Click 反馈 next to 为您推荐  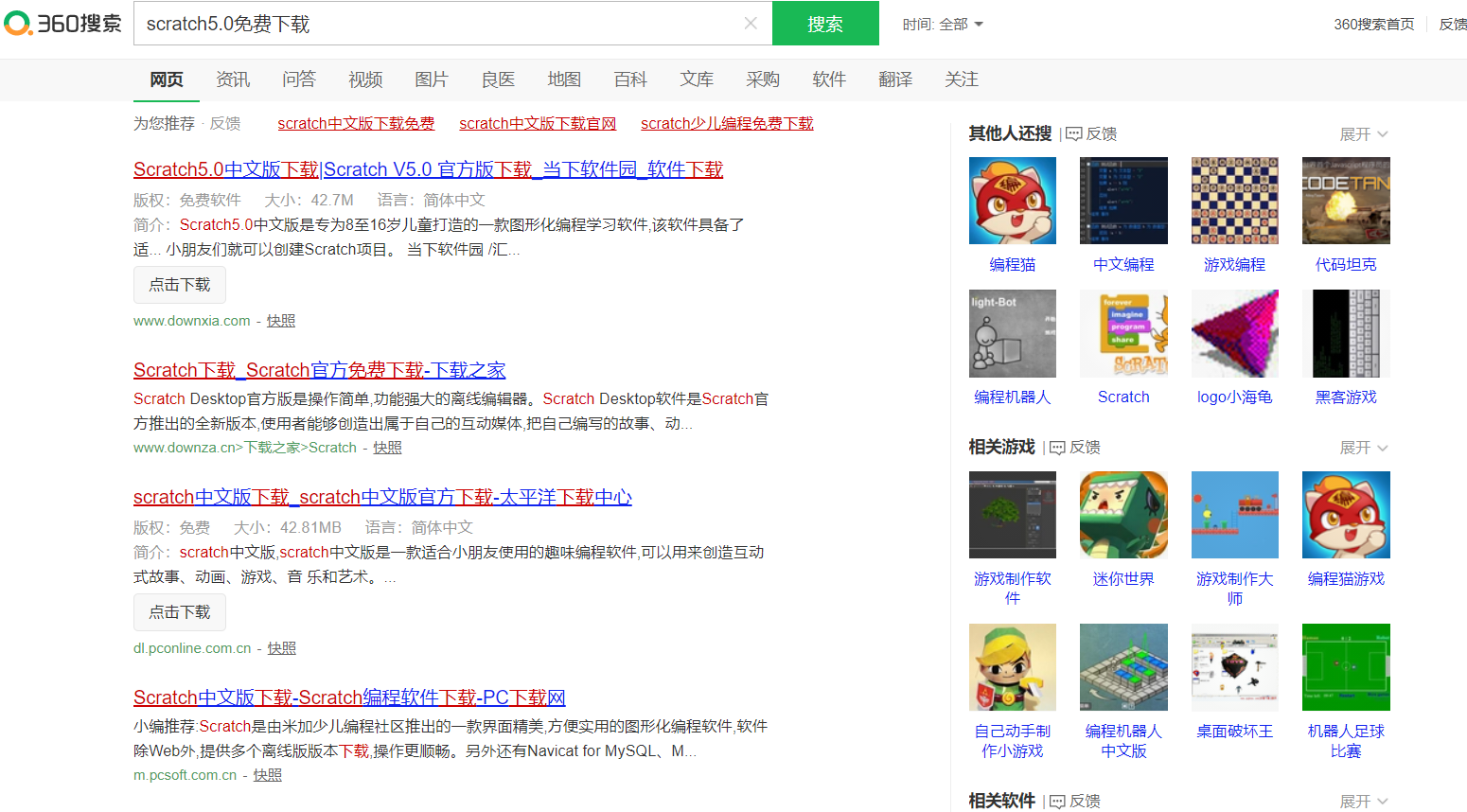pos(225,123)
